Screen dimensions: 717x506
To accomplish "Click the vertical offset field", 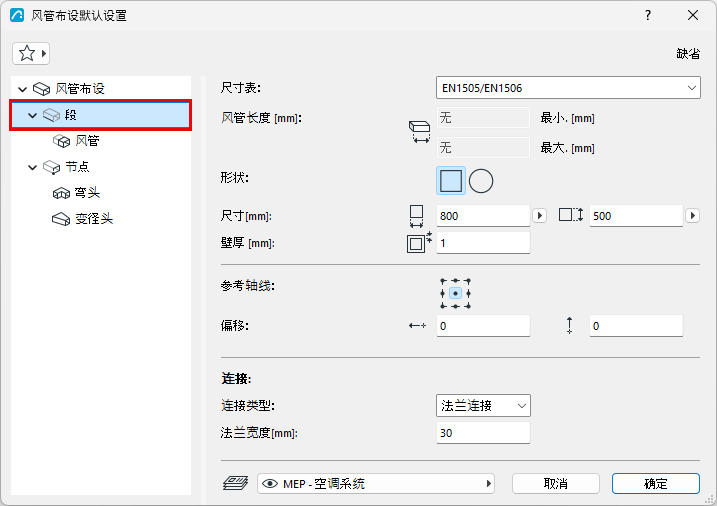I will tap(636, 326).
